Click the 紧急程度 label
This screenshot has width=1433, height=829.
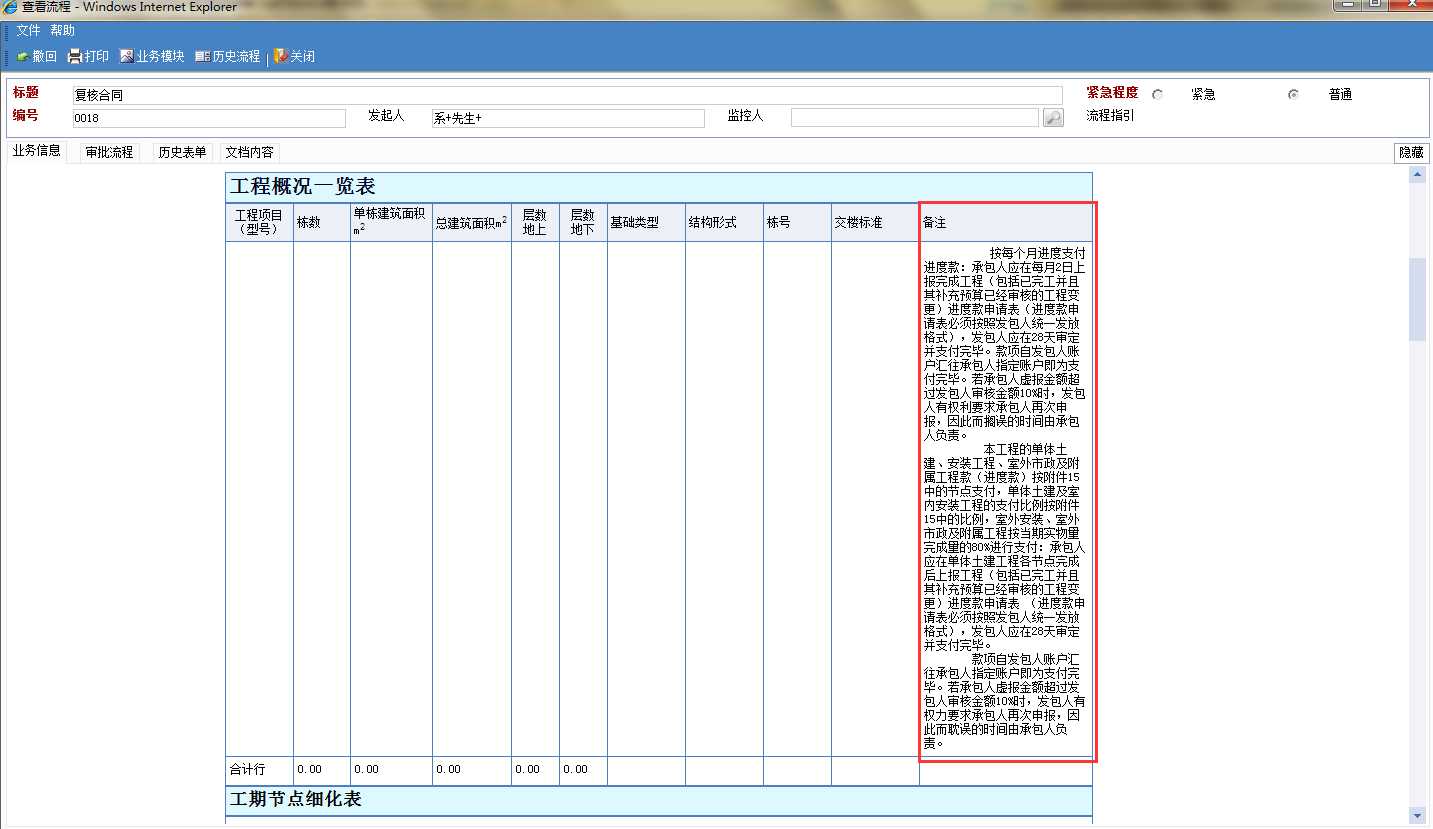coord(1112,92)
